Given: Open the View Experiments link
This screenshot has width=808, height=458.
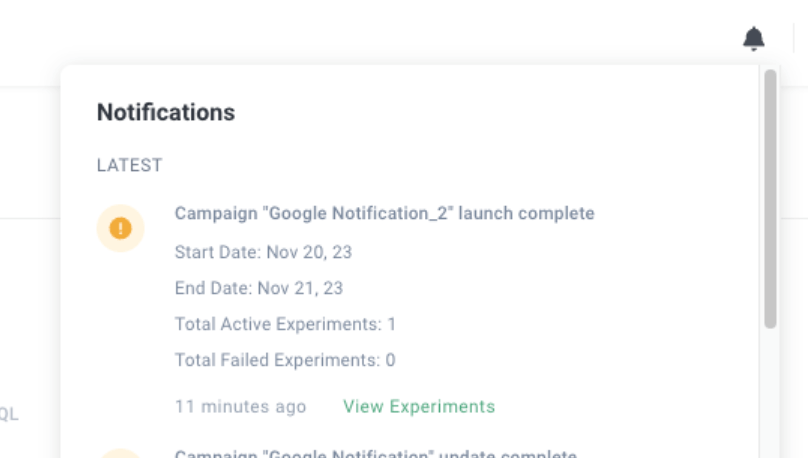Looking at the screenshot, I should (419, 406).
